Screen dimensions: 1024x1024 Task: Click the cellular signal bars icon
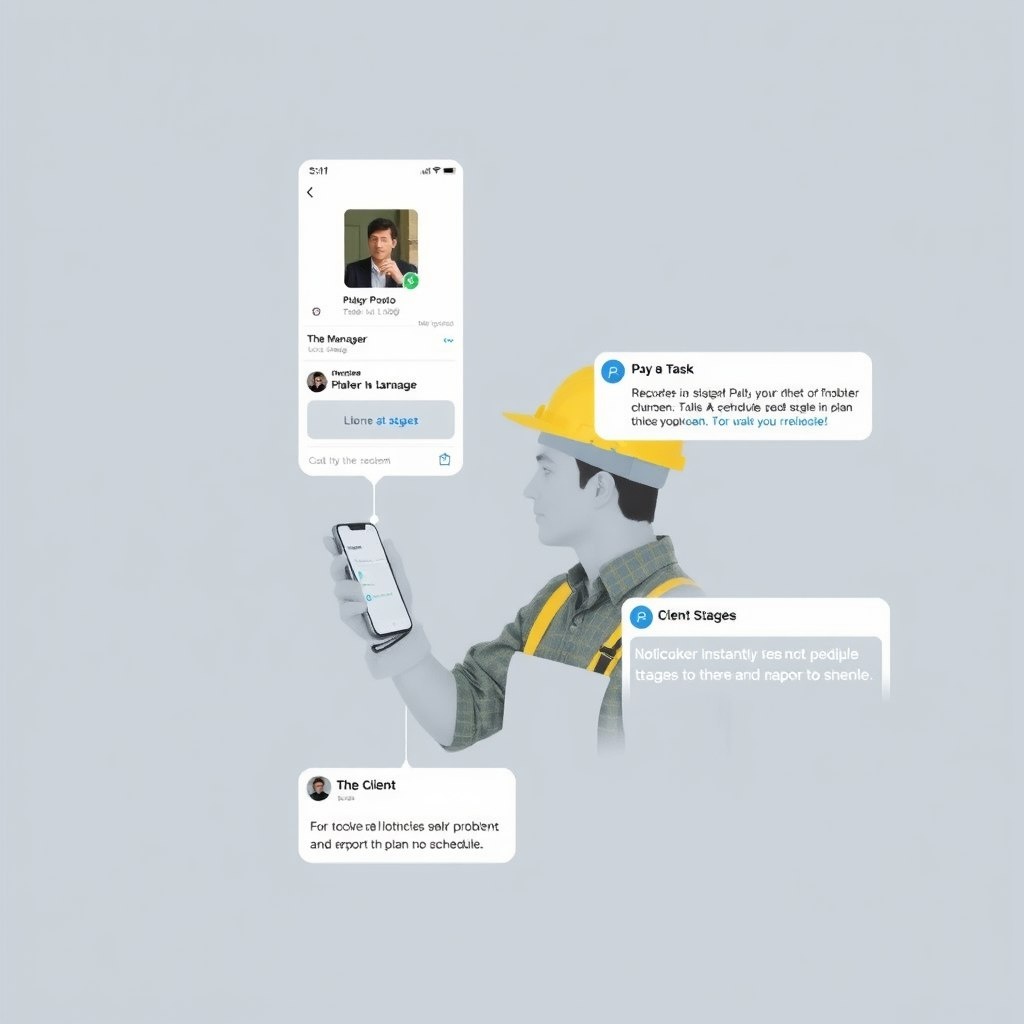(x=425, y=171)
